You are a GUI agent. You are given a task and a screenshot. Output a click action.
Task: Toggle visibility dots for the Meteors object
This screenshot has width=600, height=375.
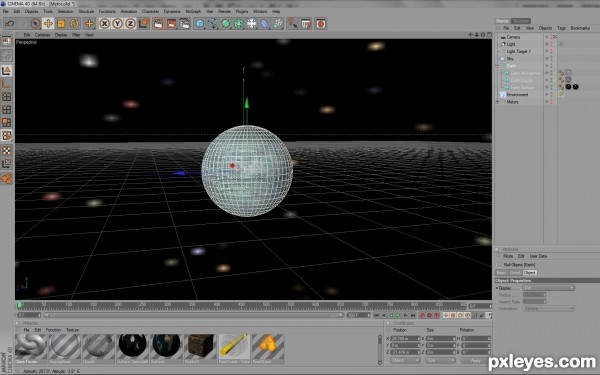[551, 102]
